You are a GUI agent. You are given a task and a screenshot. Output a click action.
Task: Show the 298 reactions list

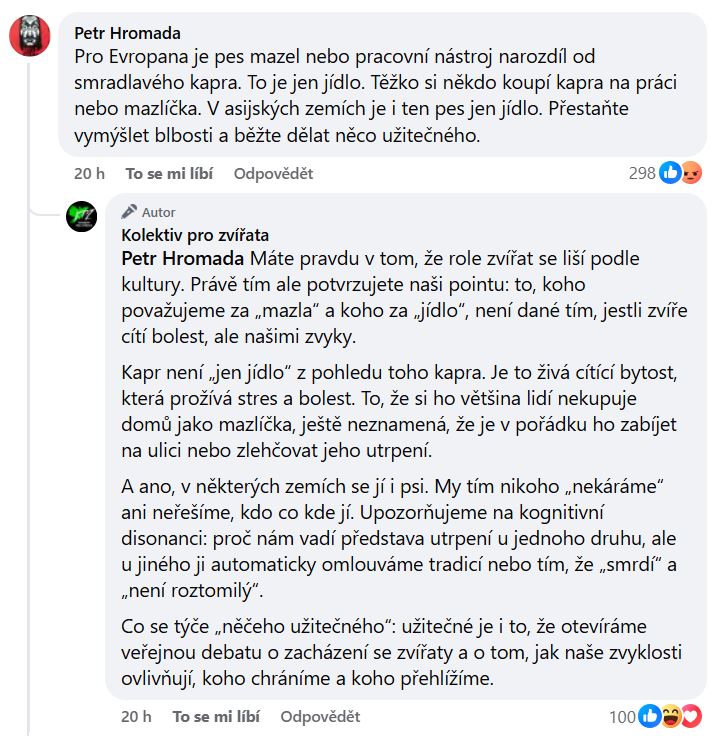pyautogui.click(x=641, y=173)
